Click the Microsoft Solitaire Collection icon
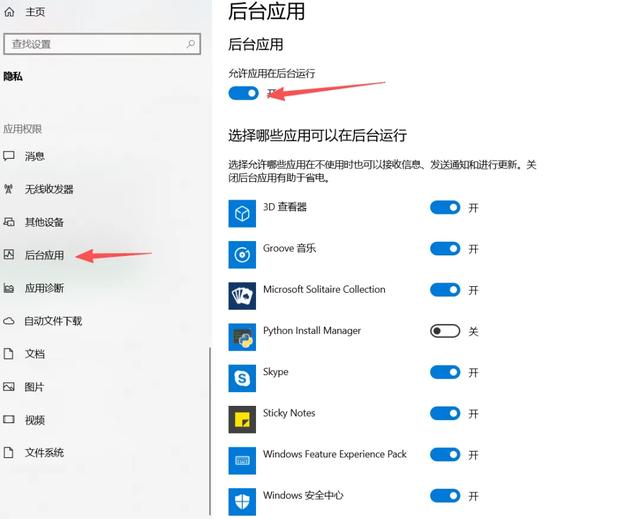The width and height of the screenshot is (640, 519). [242, 296]
